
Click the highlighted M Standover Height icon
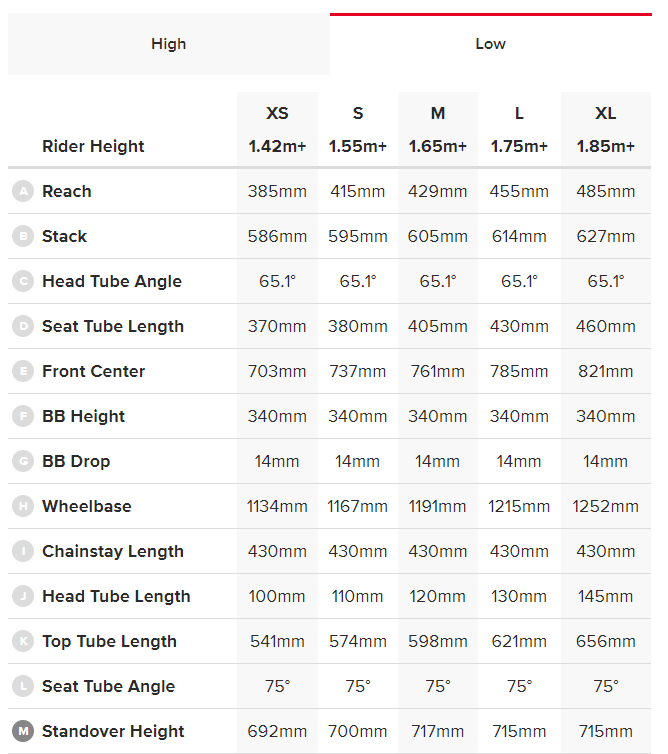pyautogui.click(x=22, y=731)
